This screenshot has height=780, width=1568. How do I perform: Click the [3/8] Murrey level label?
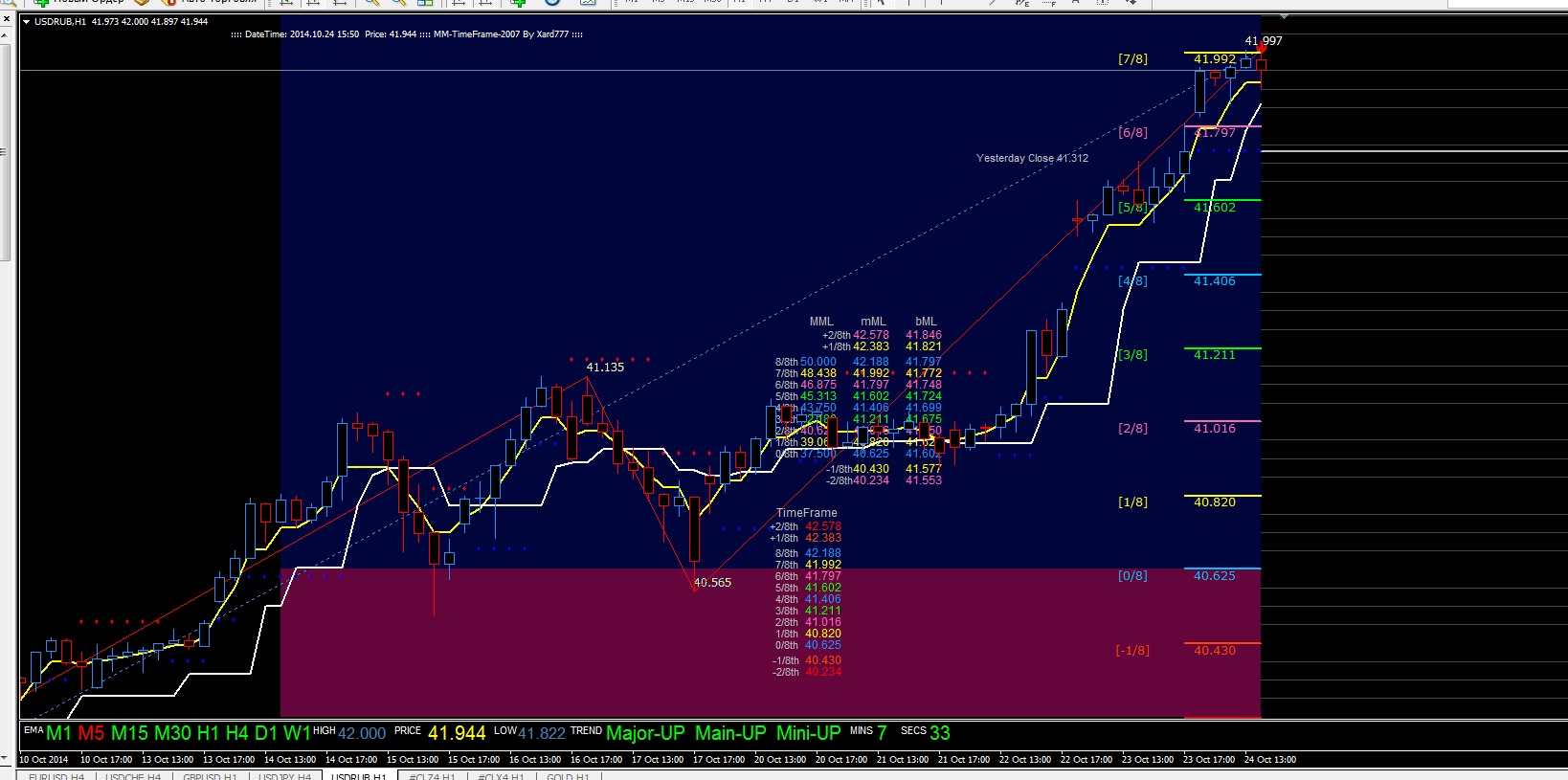(x=1132, y=355)
